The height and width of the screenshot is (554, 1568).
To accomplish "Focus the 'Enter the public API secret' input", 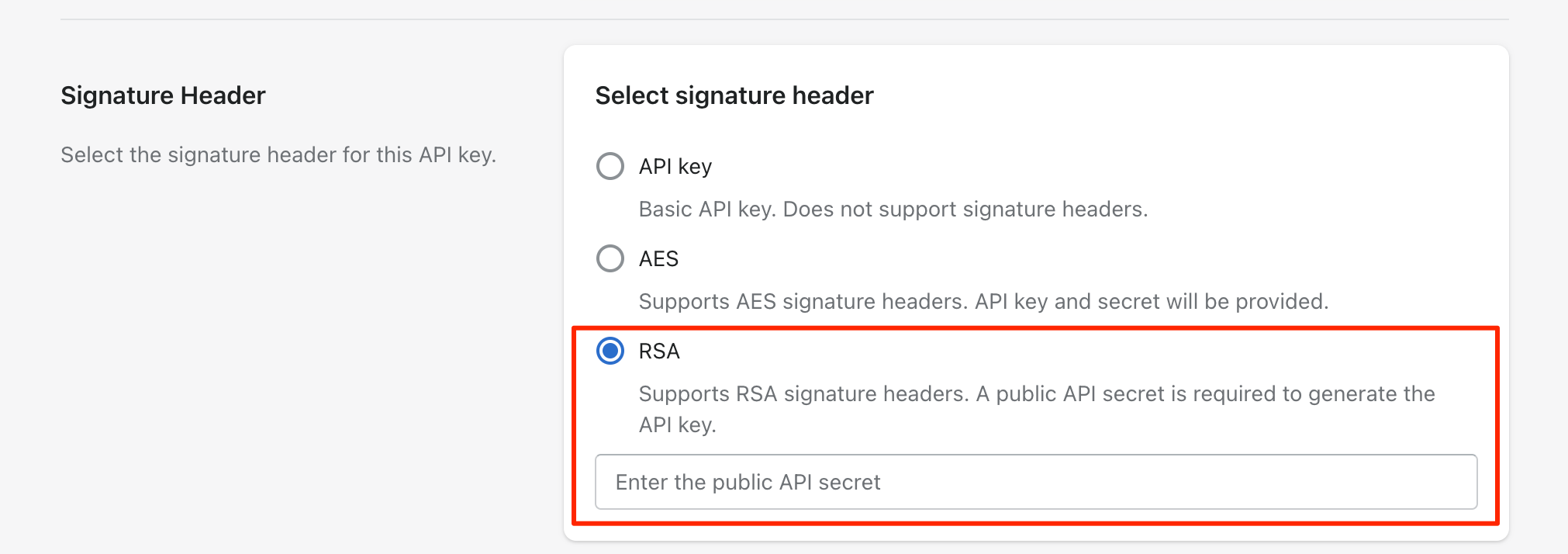I will [x=1035, y=482].
